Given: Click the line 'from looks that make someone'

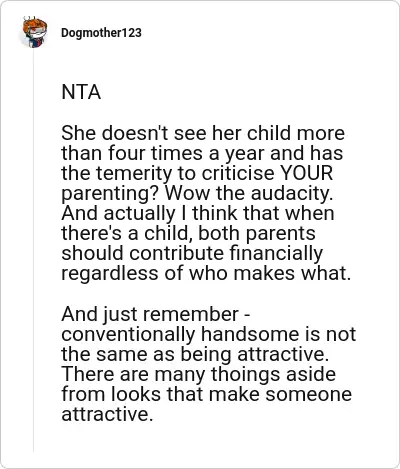Looking at the screenshot, I should (x=206, y=394).
